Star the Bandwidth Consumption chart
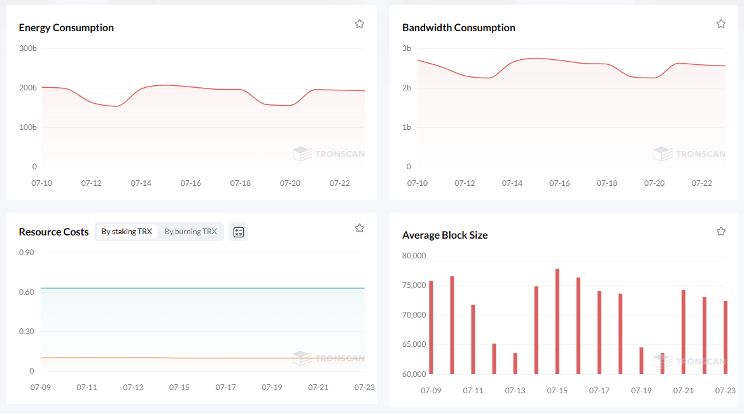This screenshot has width=744, height=414. [721, 23]
